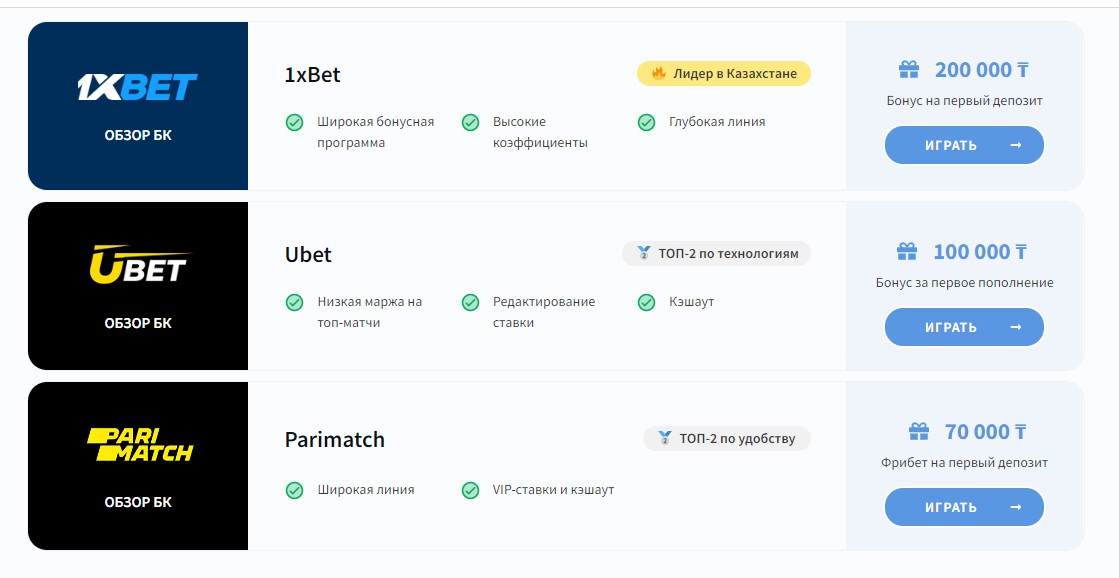Click the green checkmark beside Широкая бонусная программа
1119x578 pixels.
[x=295, y=122]
